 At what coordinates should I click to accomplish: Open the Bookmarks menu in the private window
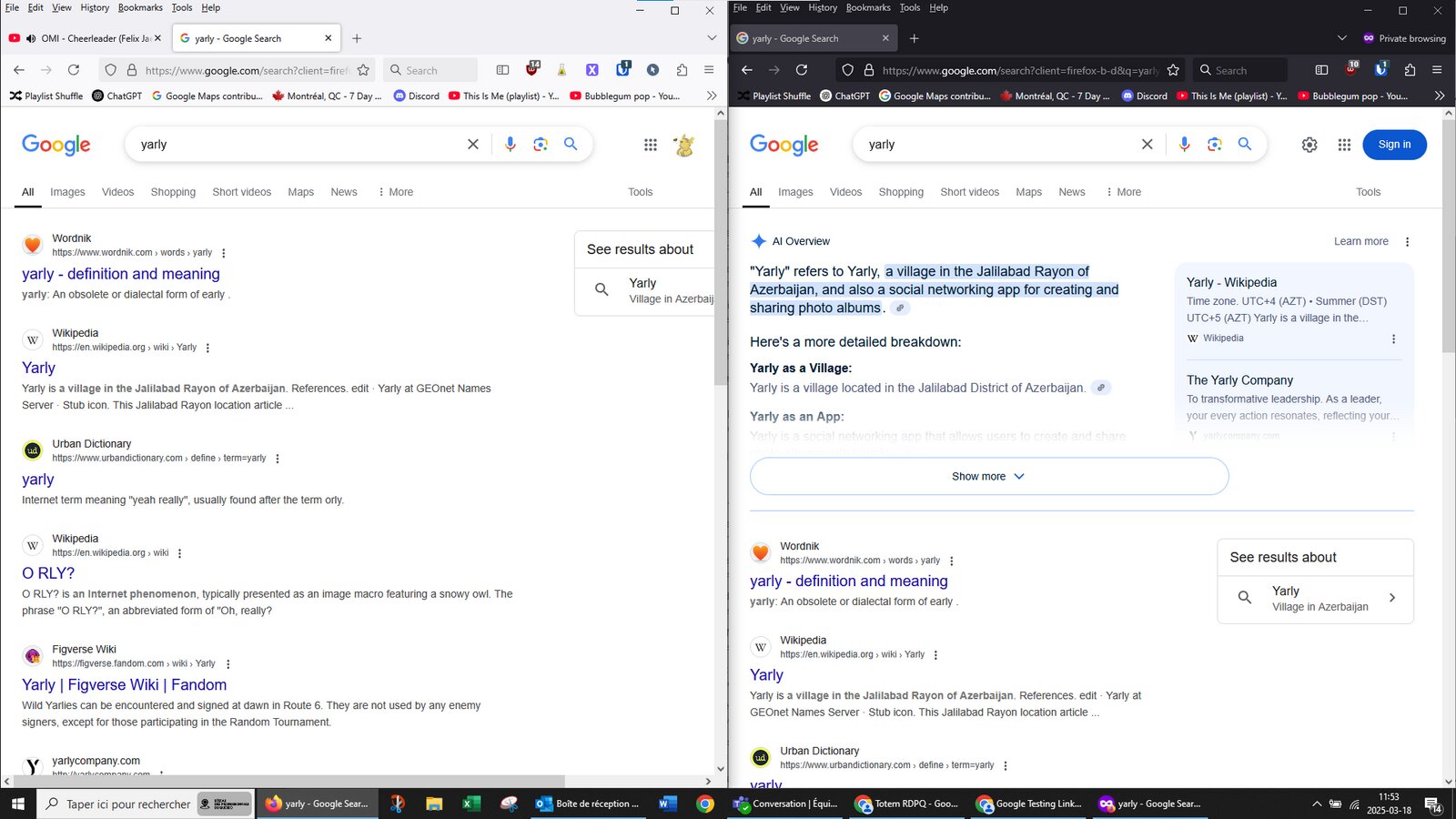coord(868,7)
